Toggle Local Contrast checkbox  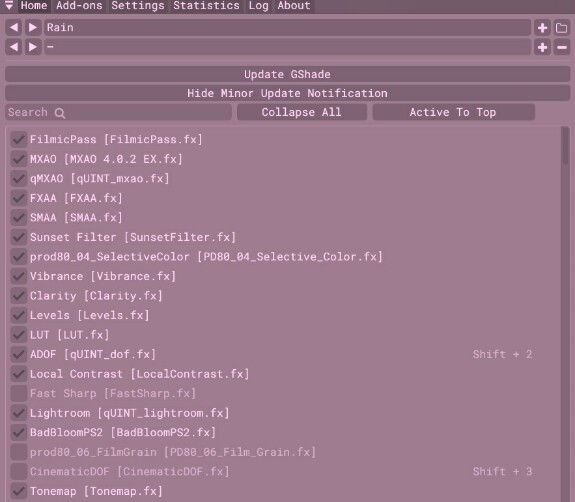click(19, 374)
